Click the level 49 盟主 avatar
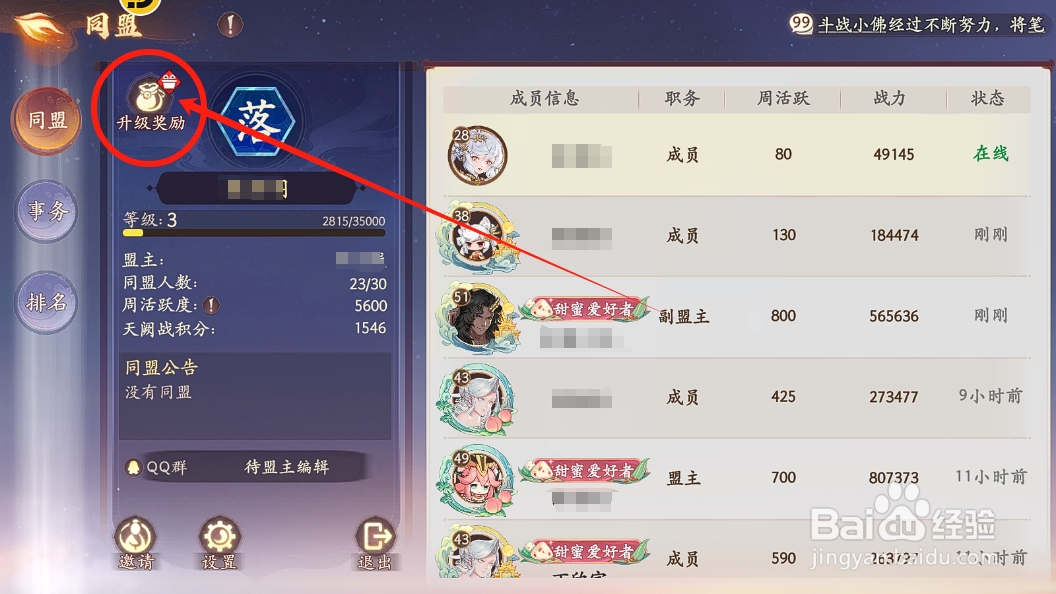The image size is (1056, 594). (x=477, y=480)
